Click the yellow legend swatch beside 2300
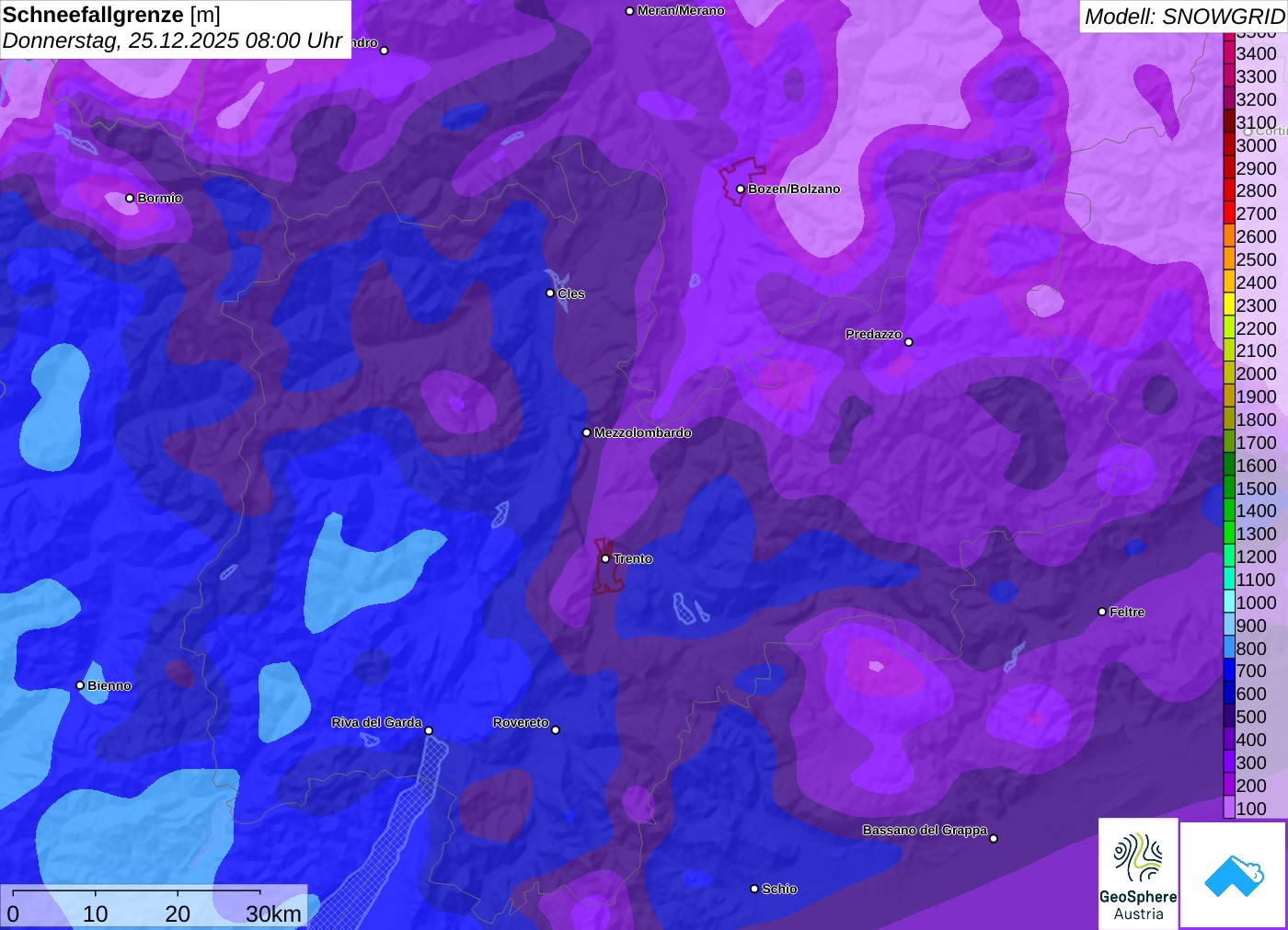 click(x=1229, y=304)
